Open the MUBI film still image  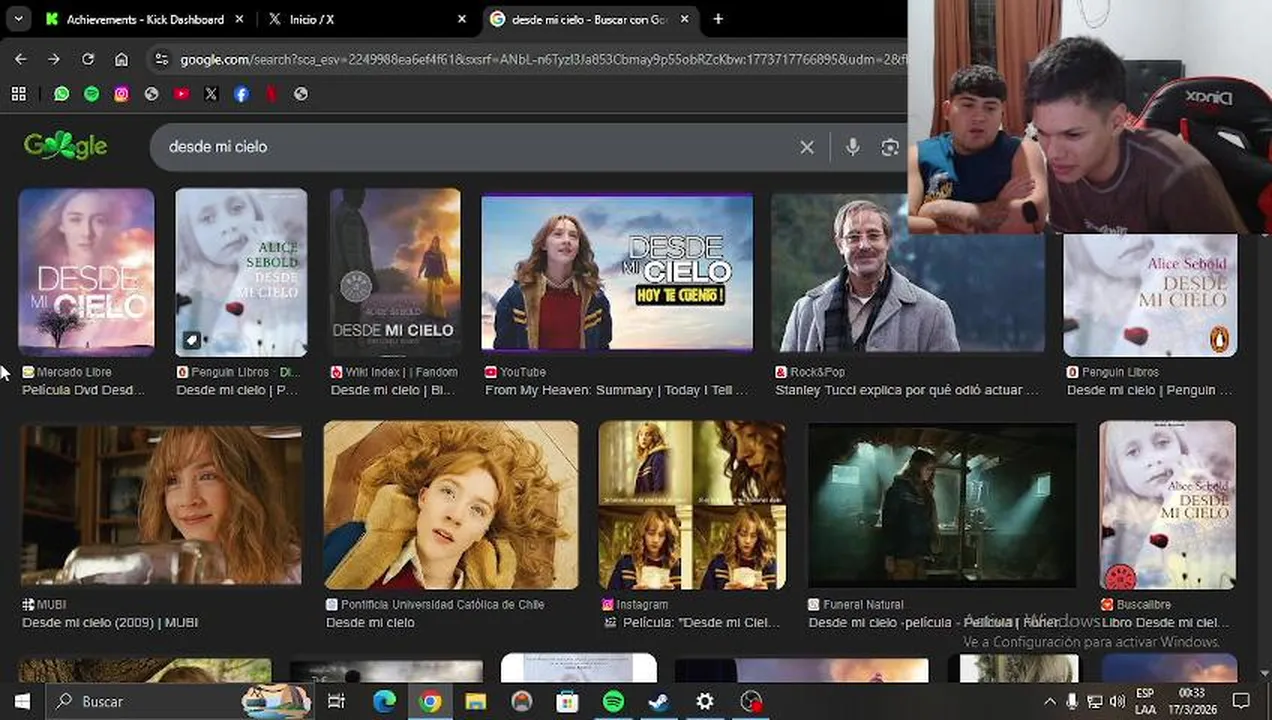161,505
